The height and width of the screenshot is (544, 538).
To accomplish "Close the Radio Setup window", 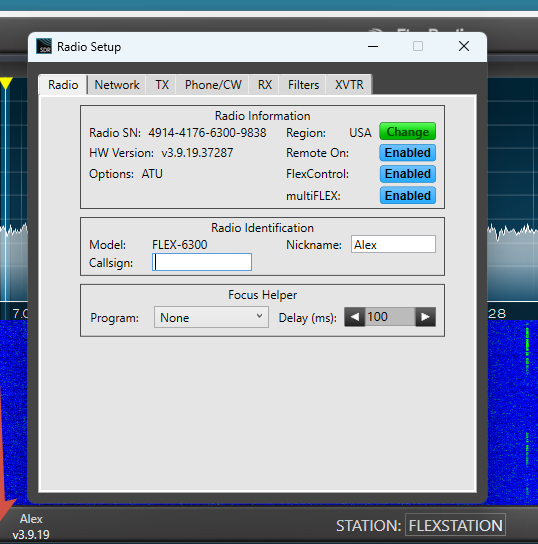I will click(464, 46).
